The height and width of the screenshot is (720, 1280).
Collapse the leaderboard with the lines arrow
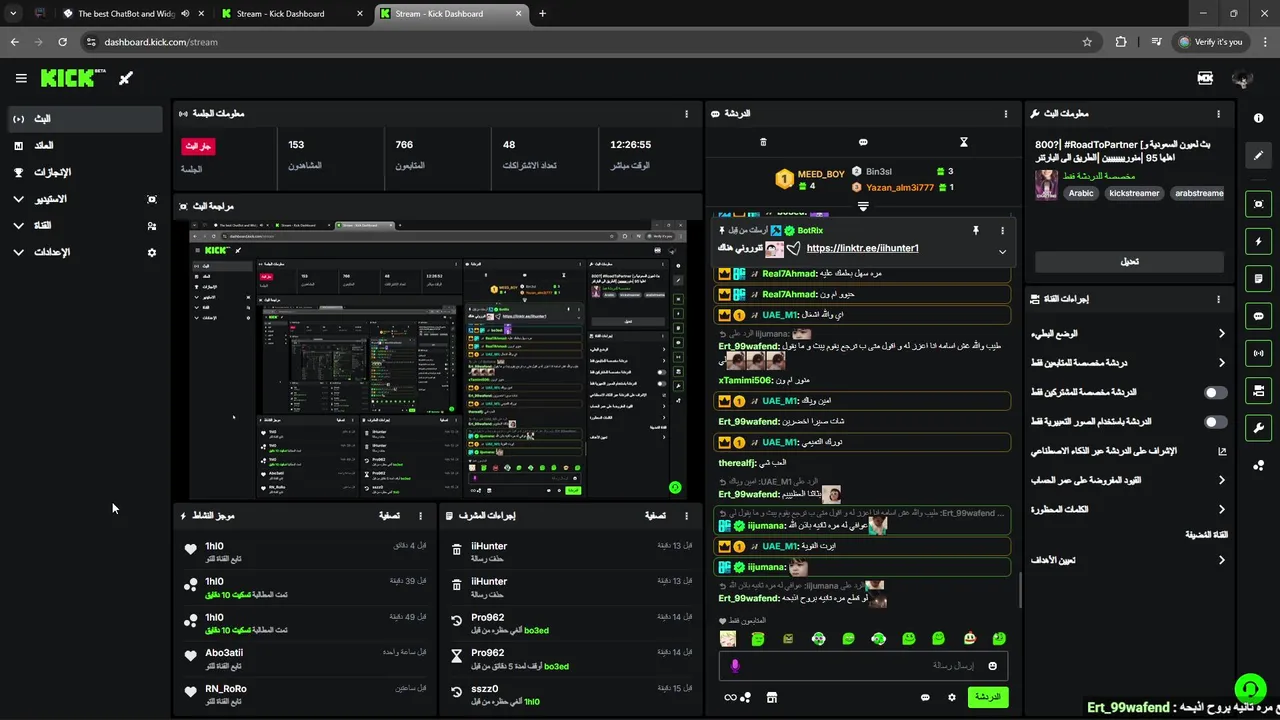[x=863, y=206]
